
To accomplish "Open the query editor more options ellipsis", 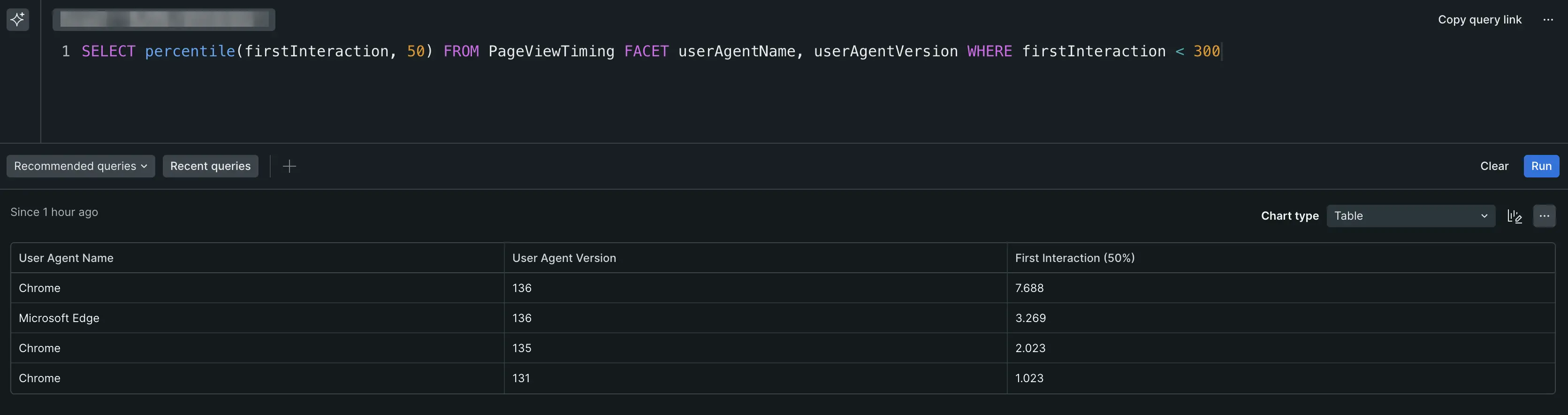I will [1548, 20].
